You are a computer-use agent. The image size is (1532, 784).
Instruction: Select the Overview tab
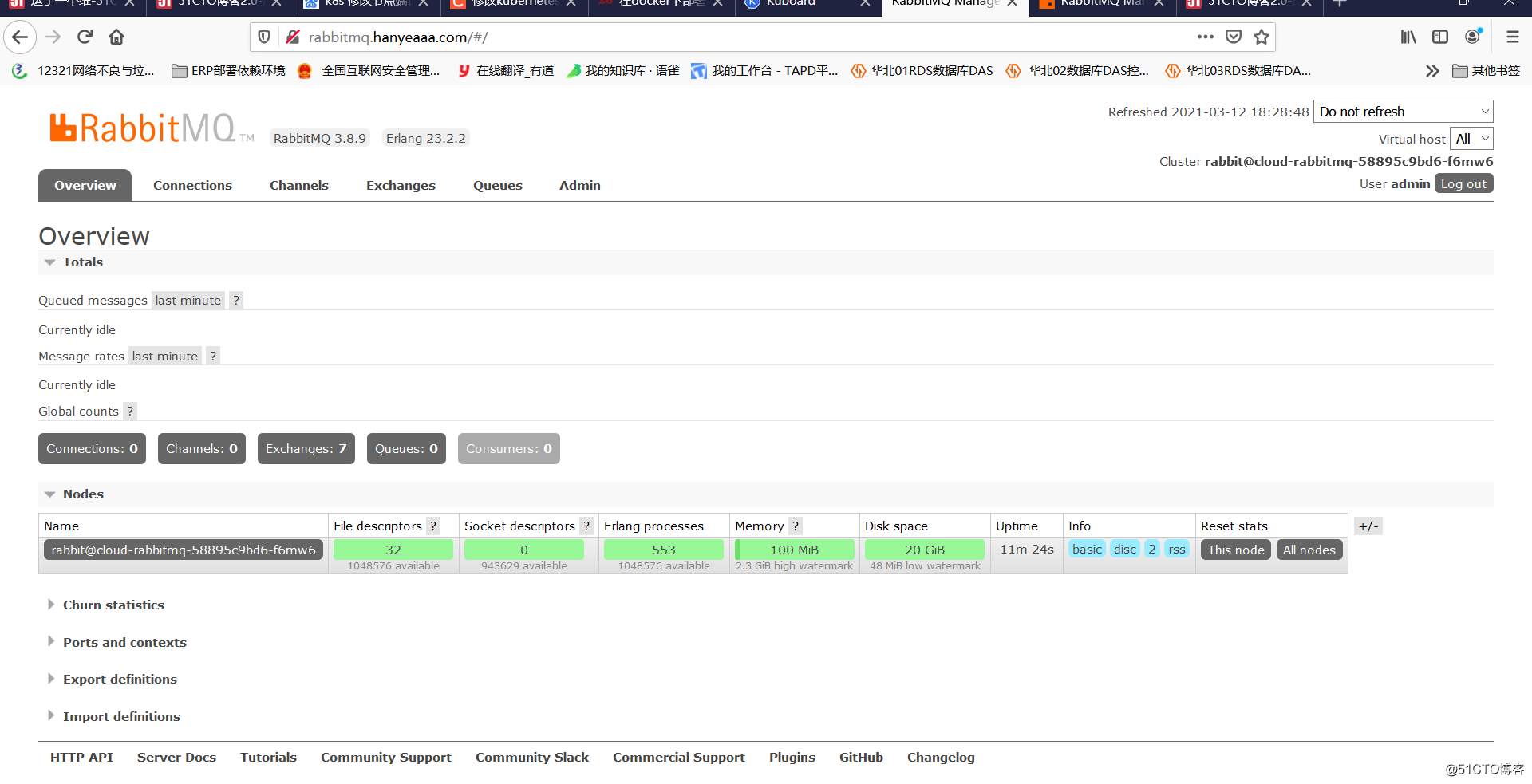click(85, 186)
